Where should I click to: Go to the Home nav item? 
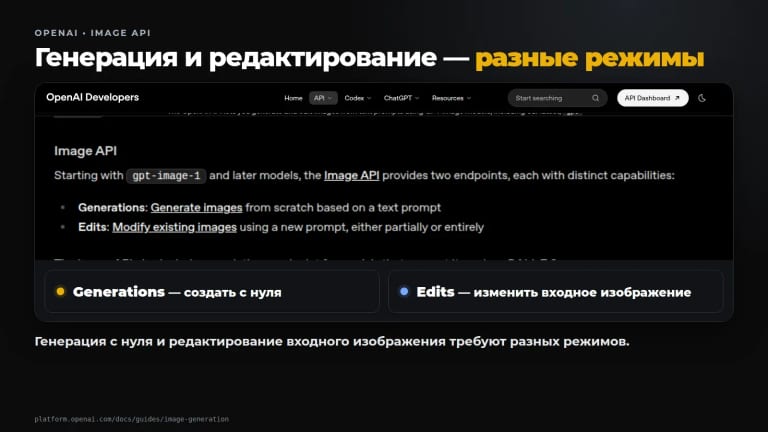tap(293, 98)
